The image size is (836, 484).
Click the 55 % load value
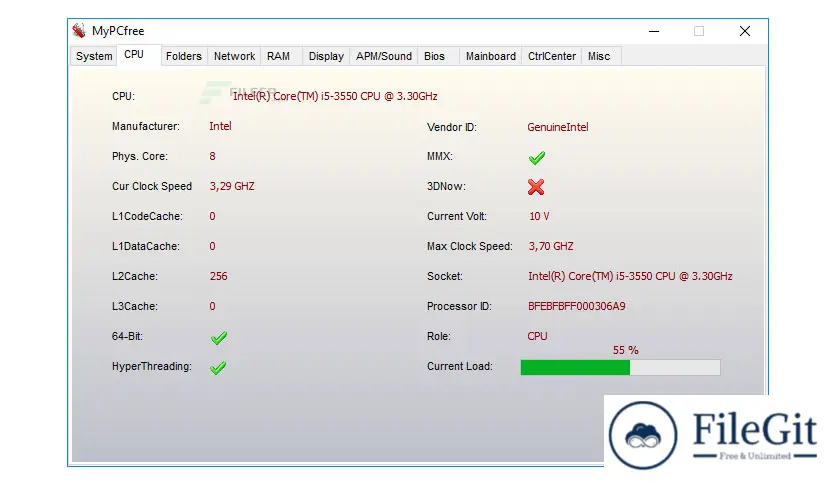(x=625, y=350)
